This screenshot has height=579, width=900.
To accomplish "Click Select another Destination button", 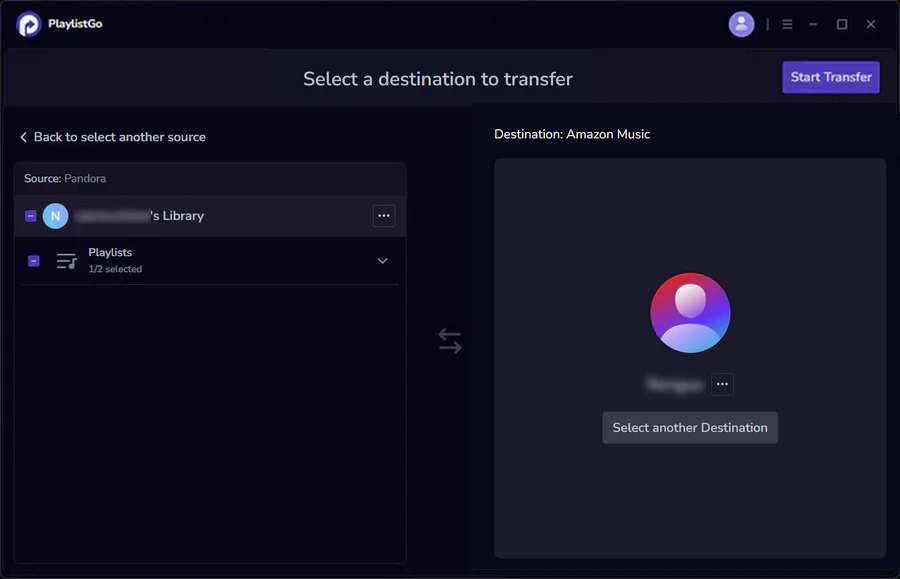I will point(690,428).
